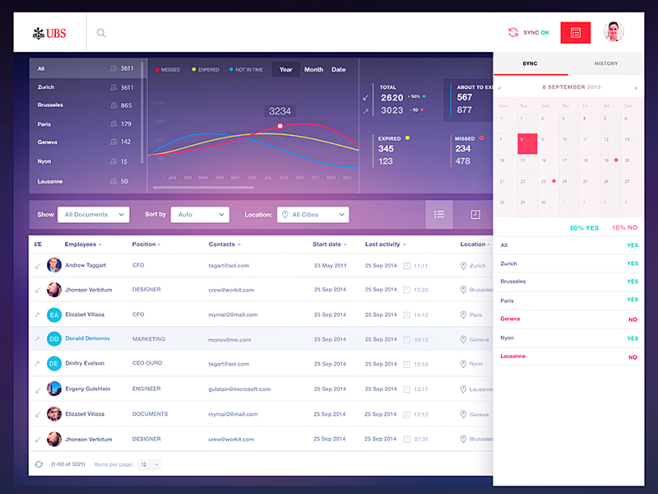Click location pin next to Paris
The image size is (658, 494).
tap(463, 315)
